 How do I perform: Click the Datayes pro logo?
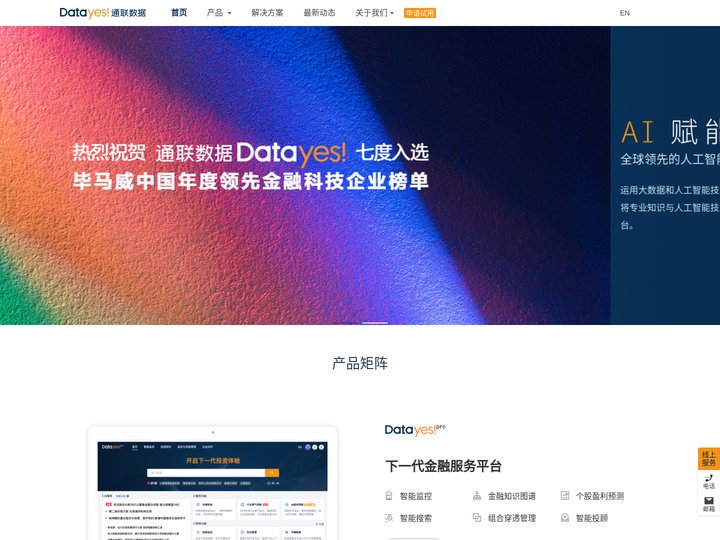(x=415, y=430)
